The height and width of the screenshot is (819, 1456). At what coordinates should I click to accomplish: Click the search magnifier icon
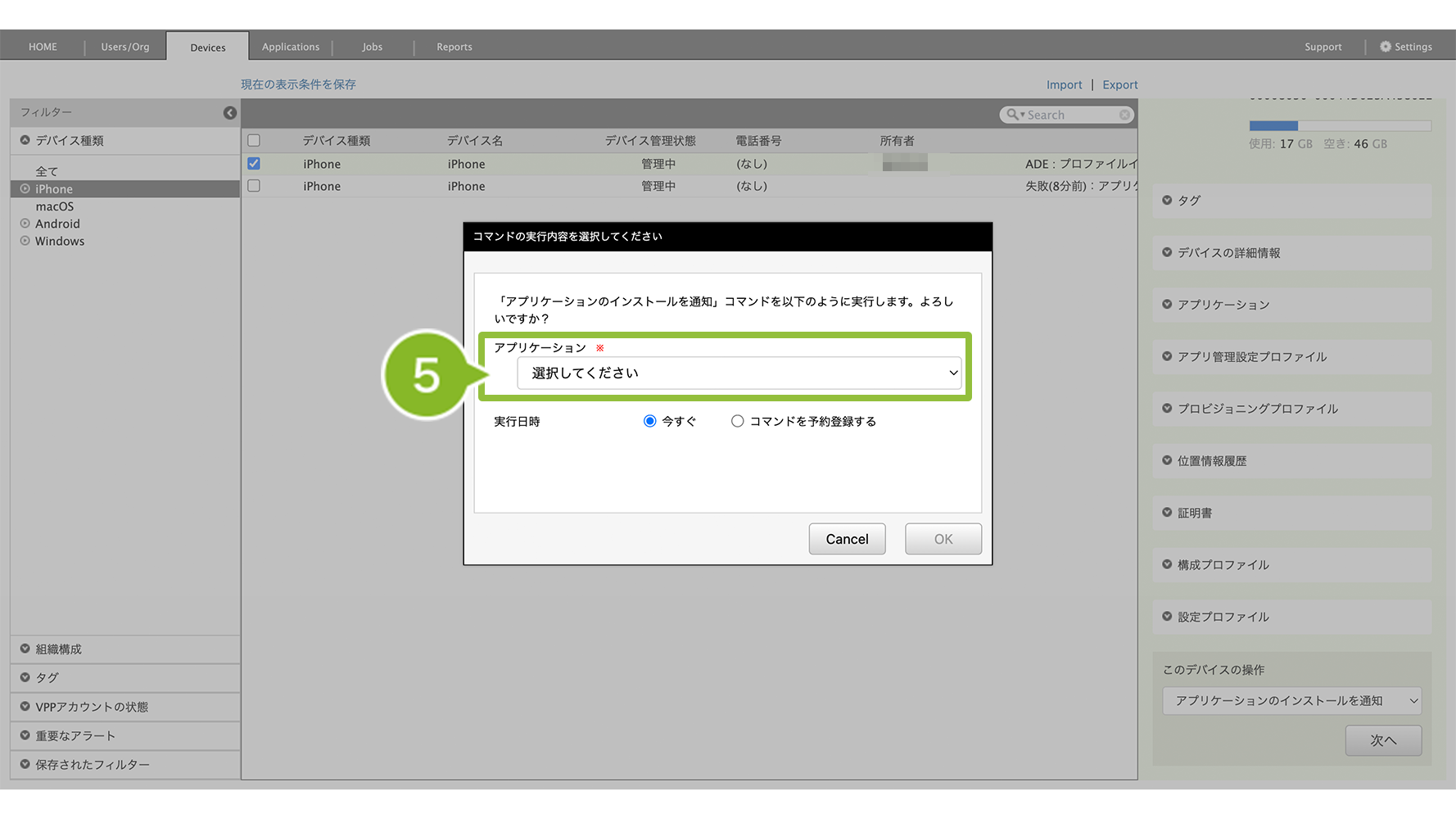pos(1012,115)
